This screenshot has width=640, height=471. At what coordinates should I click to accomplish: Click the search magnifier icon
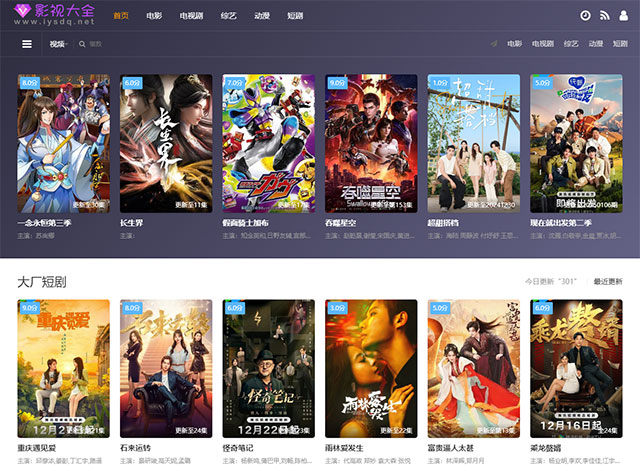tap(81, 44)
